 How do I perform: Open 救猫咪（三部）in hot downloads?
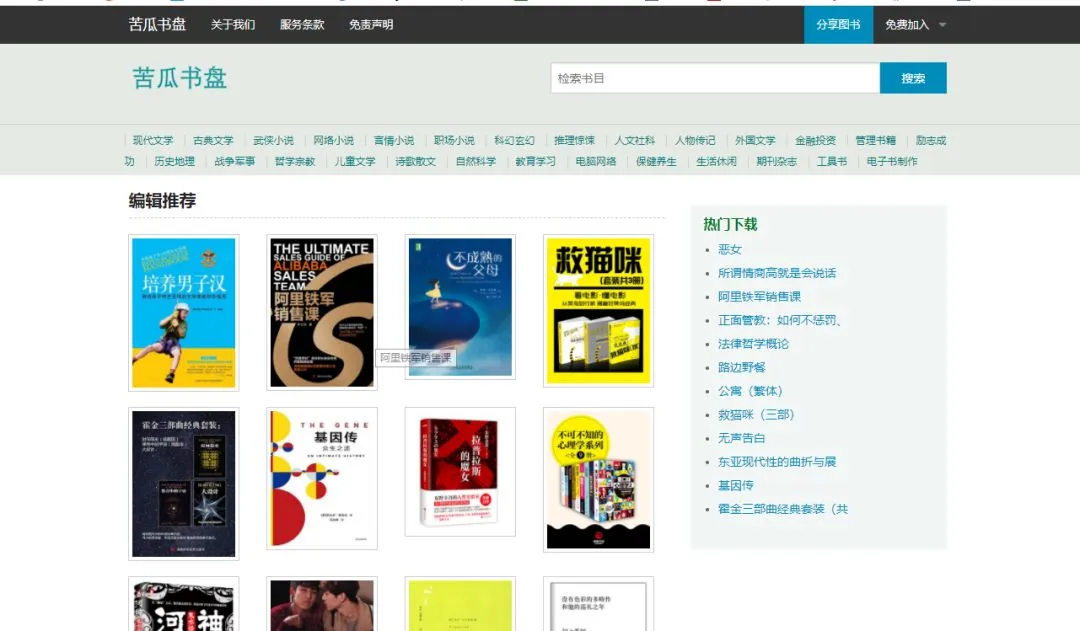[x=756, y=415]
